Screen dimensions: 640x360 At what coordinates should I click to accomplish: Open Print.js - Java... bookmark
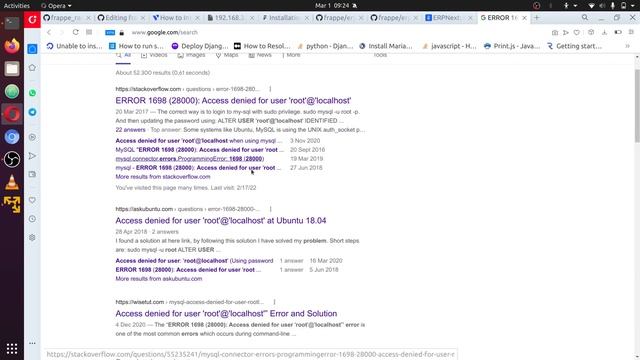[511, 46]
